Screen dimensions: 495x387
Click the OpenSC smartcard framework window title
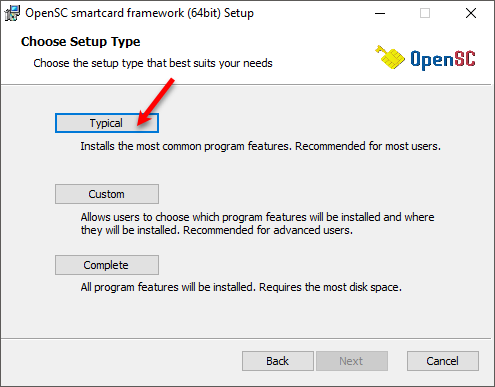139,13
